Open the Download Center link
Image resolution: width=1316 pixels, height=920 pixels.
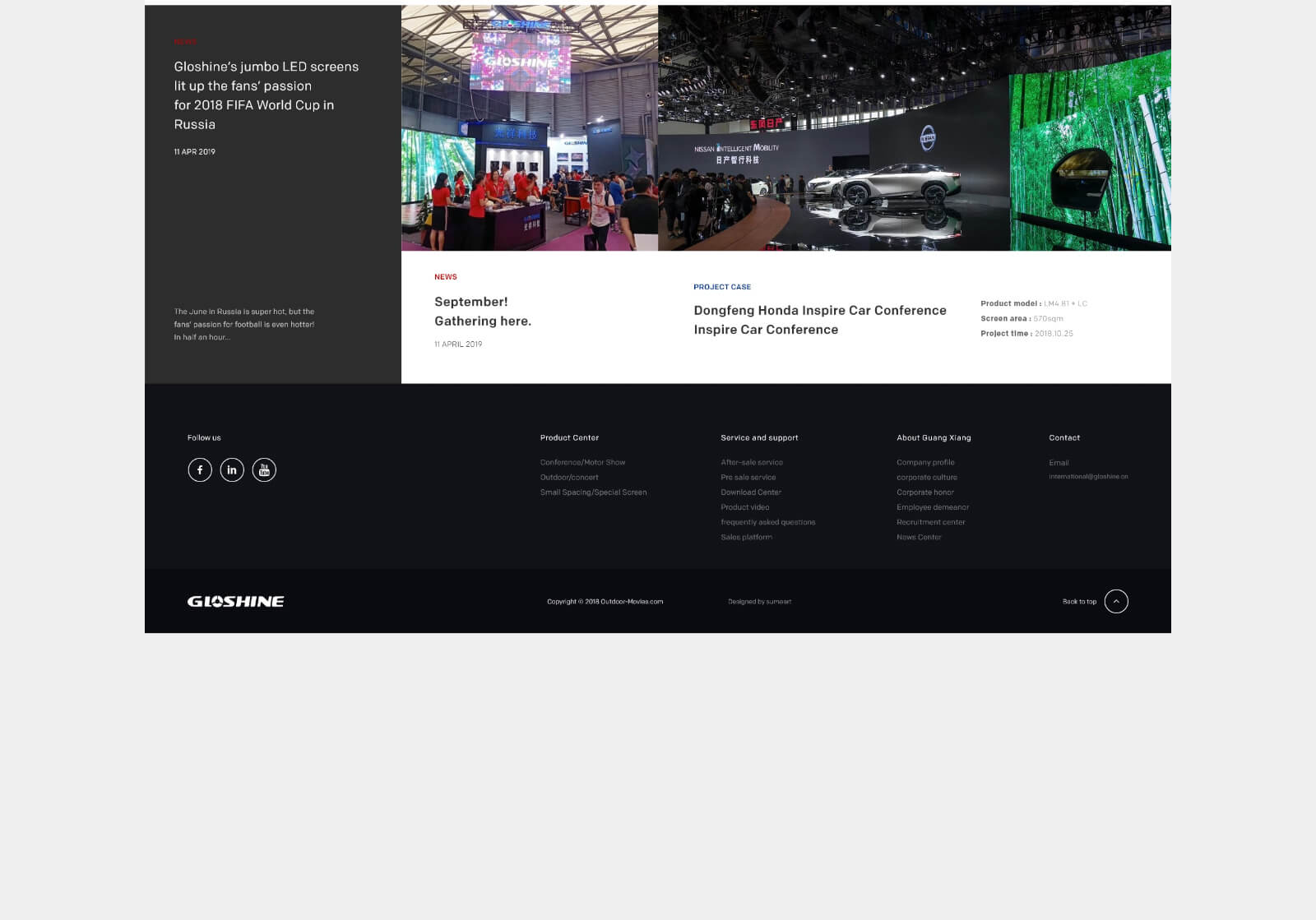751,492
